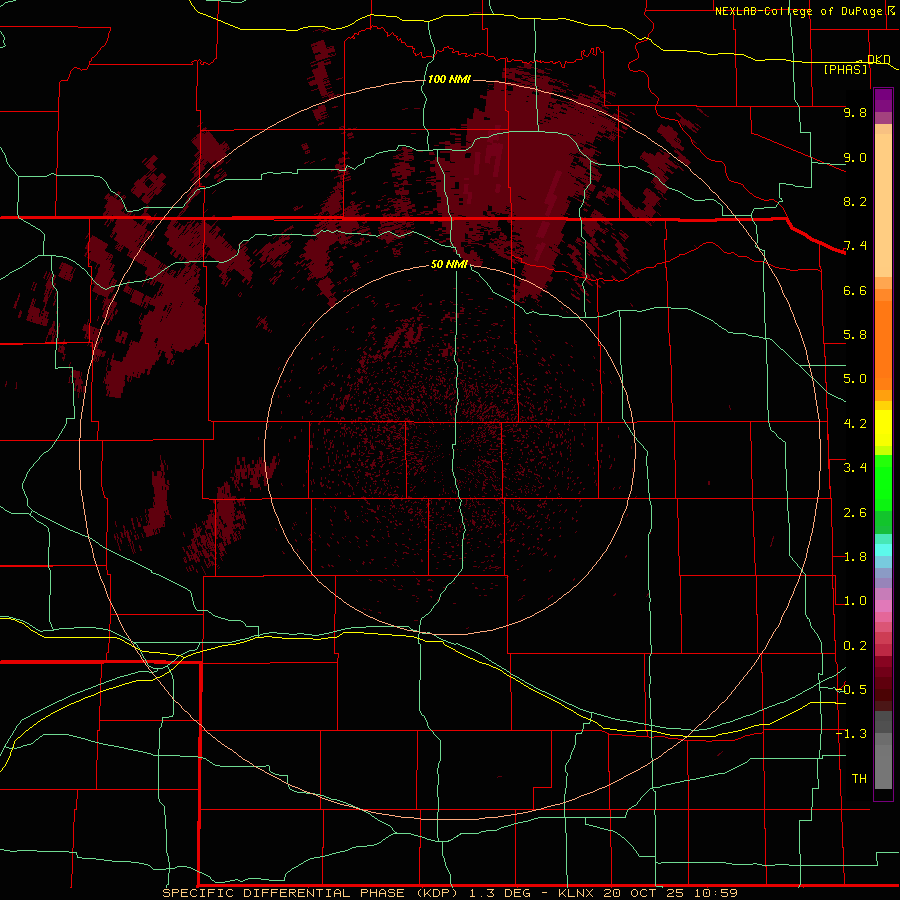Viewport: 900px width, 900px height.
Task: Click the bright green swatch in the color bar
Action: (x=883, y=485)
